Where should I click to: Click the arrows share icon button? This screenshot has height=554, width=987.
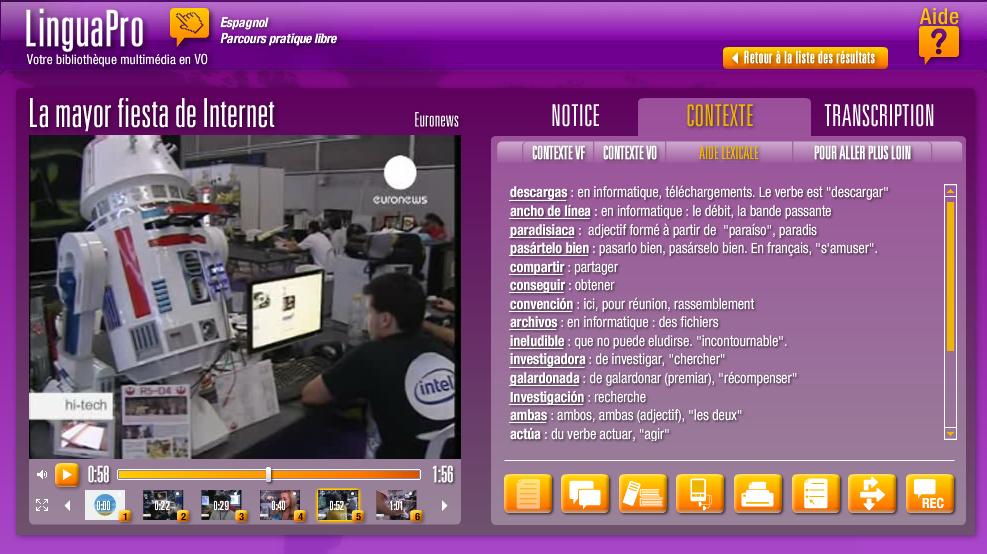pyautogui.click(x=872, y=493)
